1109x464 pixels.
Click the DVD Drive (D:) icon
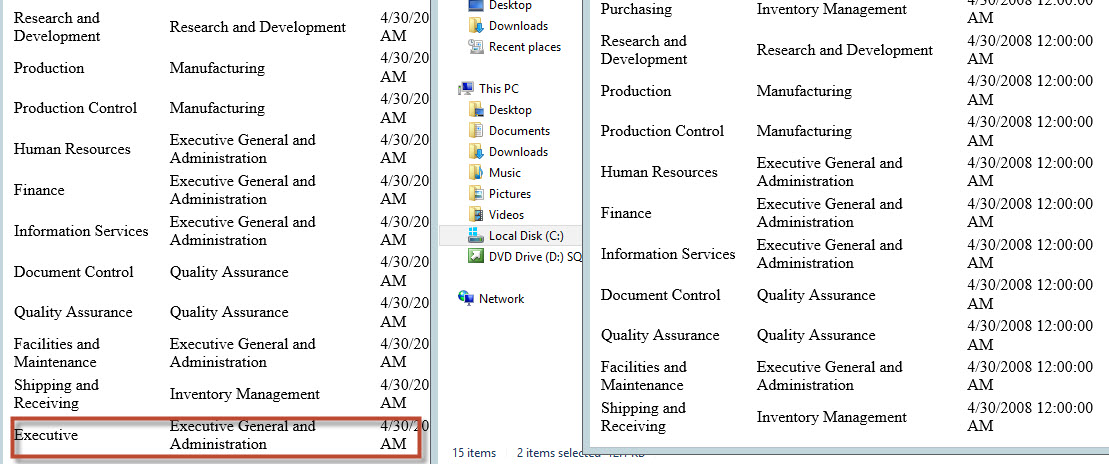click(476, 257)
